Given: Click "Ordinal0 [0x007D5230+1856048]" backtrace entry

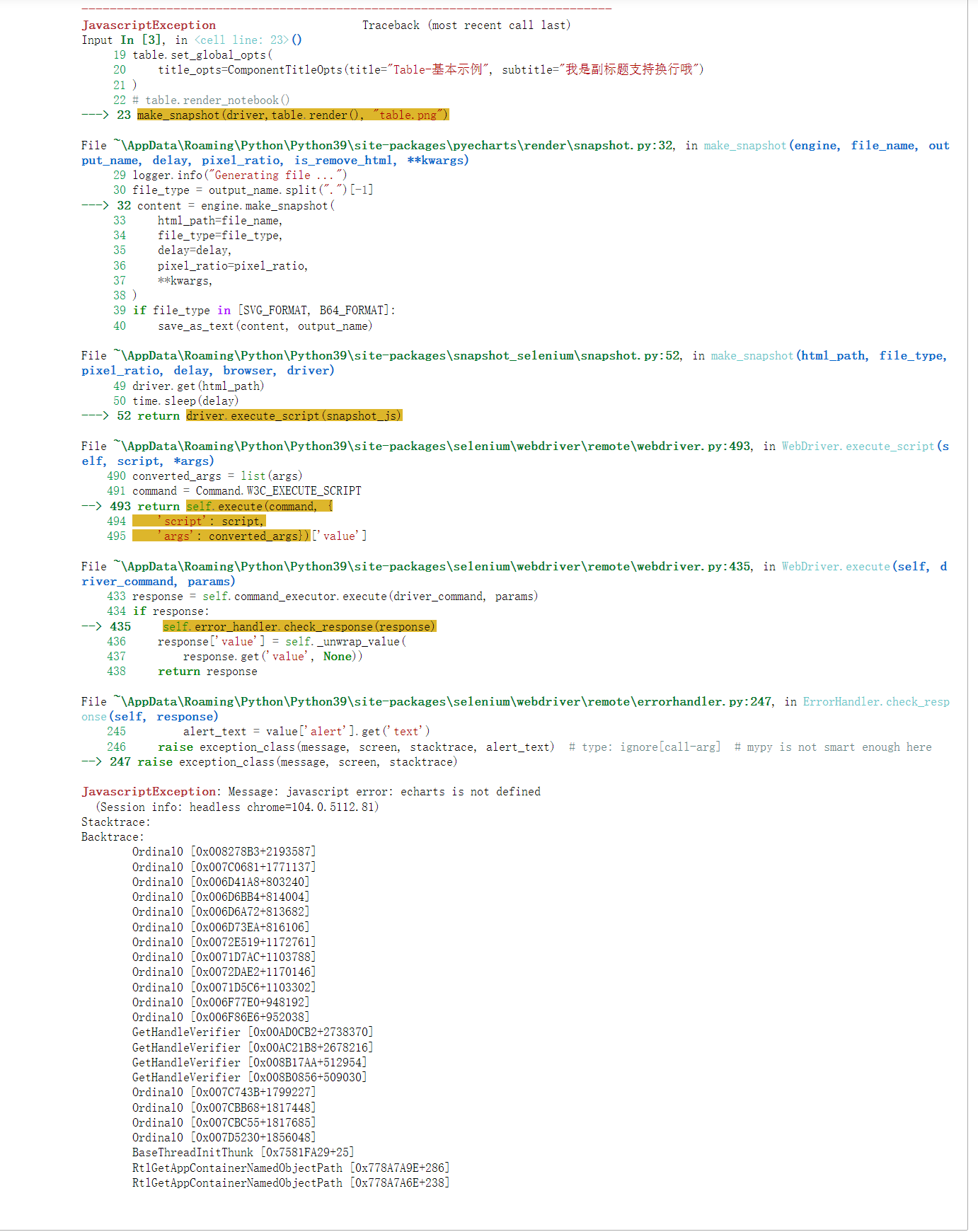Looking at the screenshot, I should click(224, 1138).
